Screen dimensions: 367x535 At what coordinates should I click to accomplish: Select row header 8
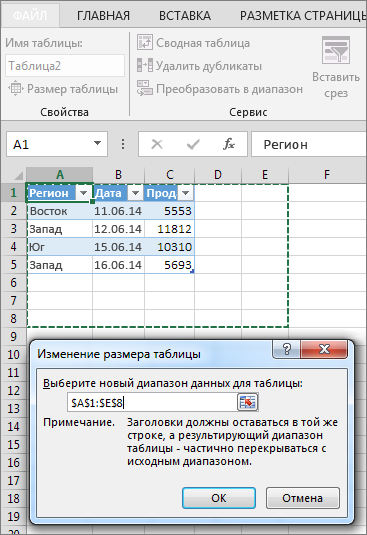coord(14,318)
